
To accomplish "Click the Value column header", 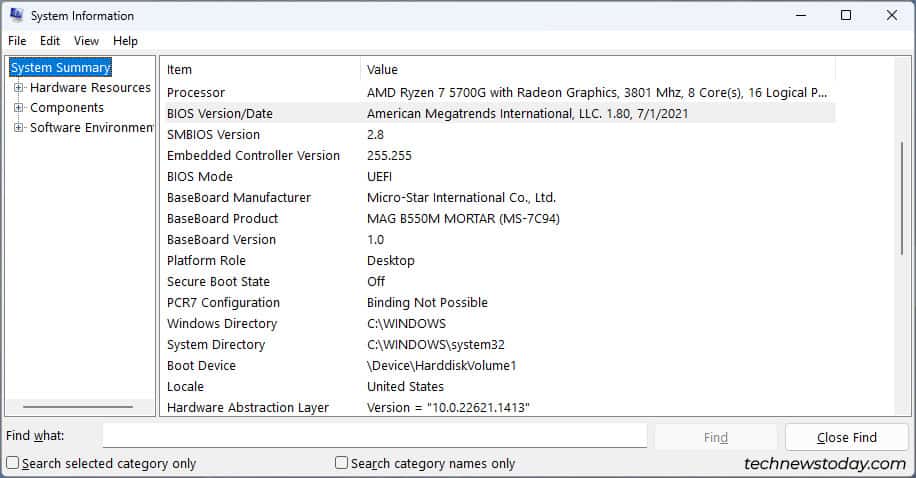I will (x=598, y=70).
